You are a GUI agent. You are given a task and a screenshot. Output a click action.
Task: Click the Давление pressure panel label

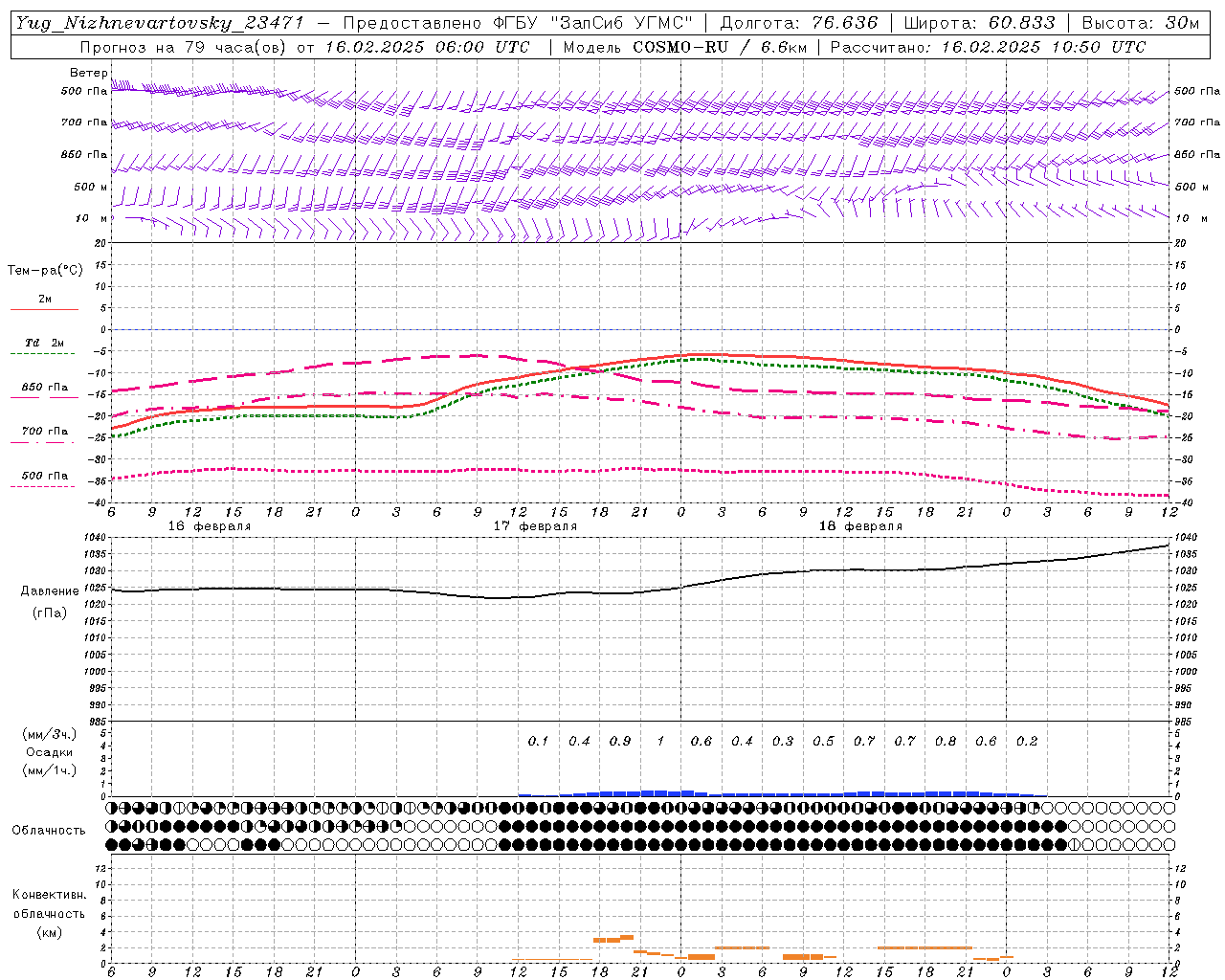coord(50,591)
